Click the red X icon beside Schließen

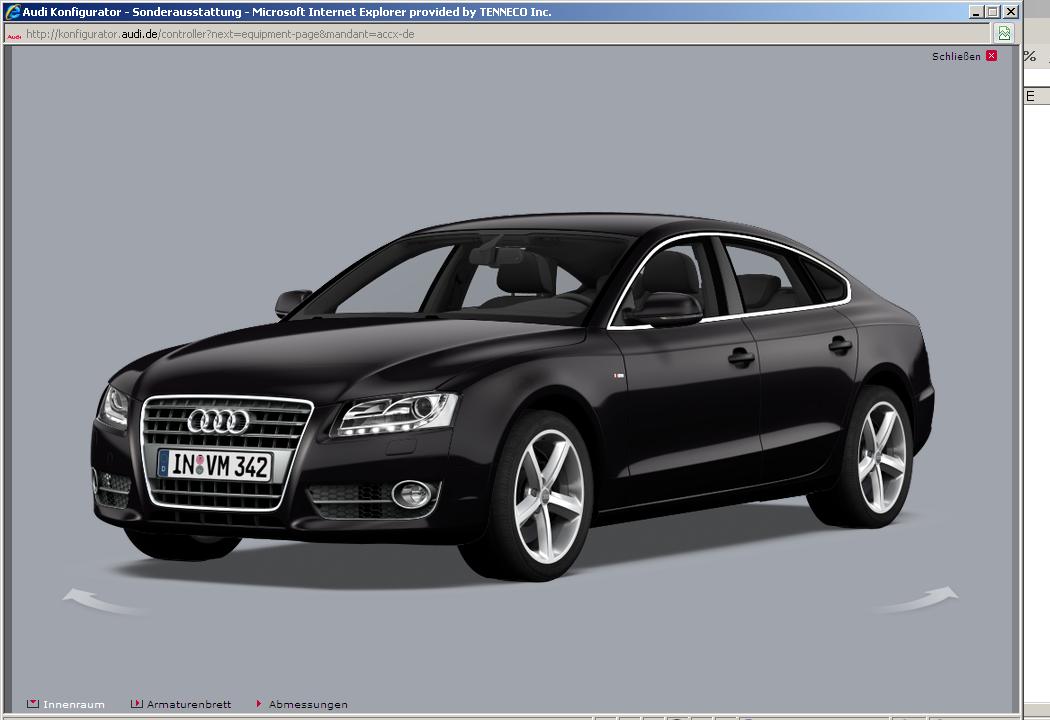(991, 56)
